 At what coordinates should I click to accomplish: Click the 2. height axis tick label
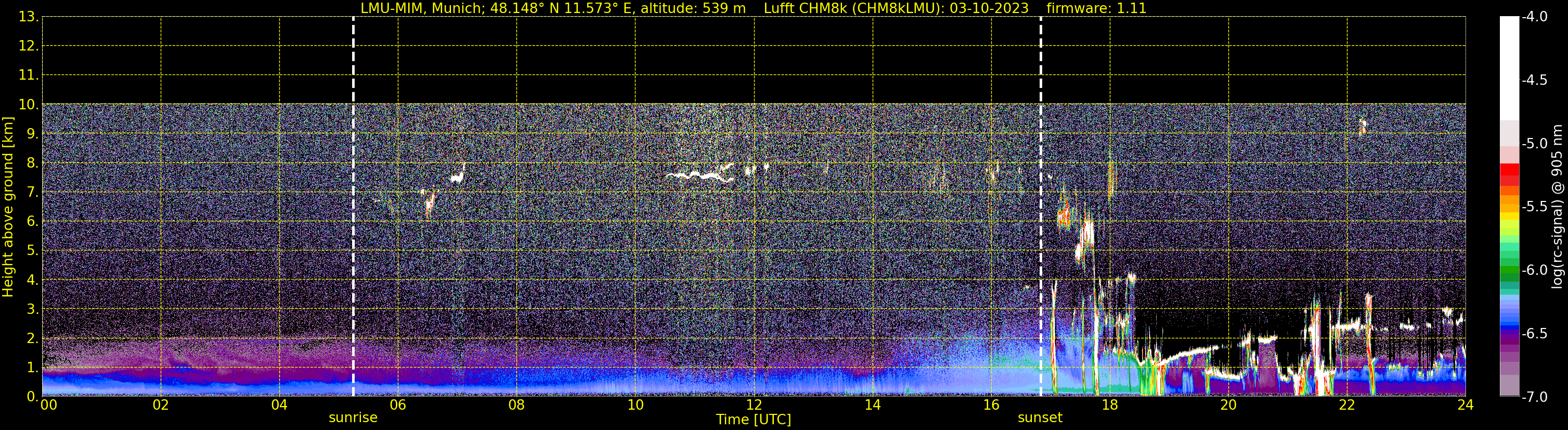32,339
